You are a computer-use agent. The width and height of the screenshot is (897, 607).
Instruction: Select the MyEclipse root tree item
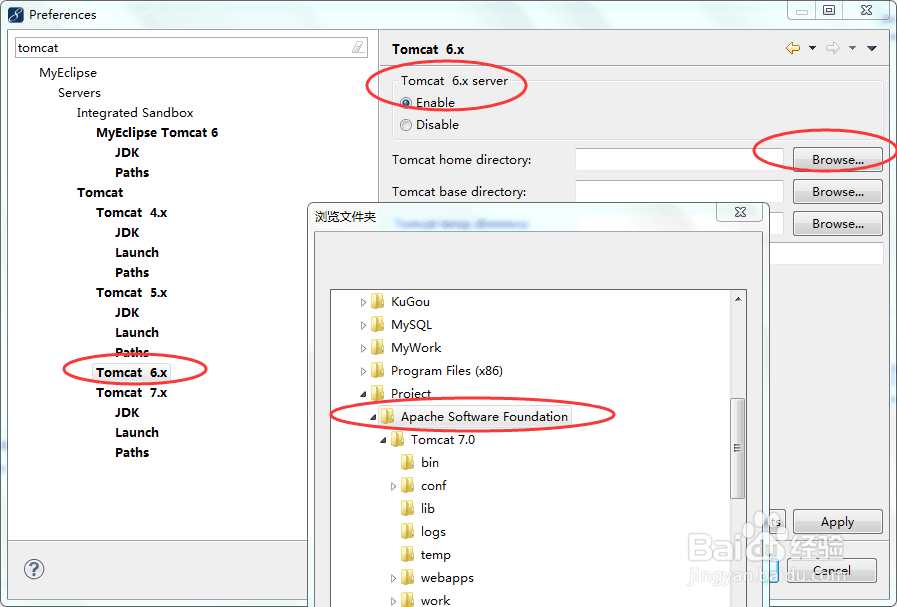pos(68,73)
